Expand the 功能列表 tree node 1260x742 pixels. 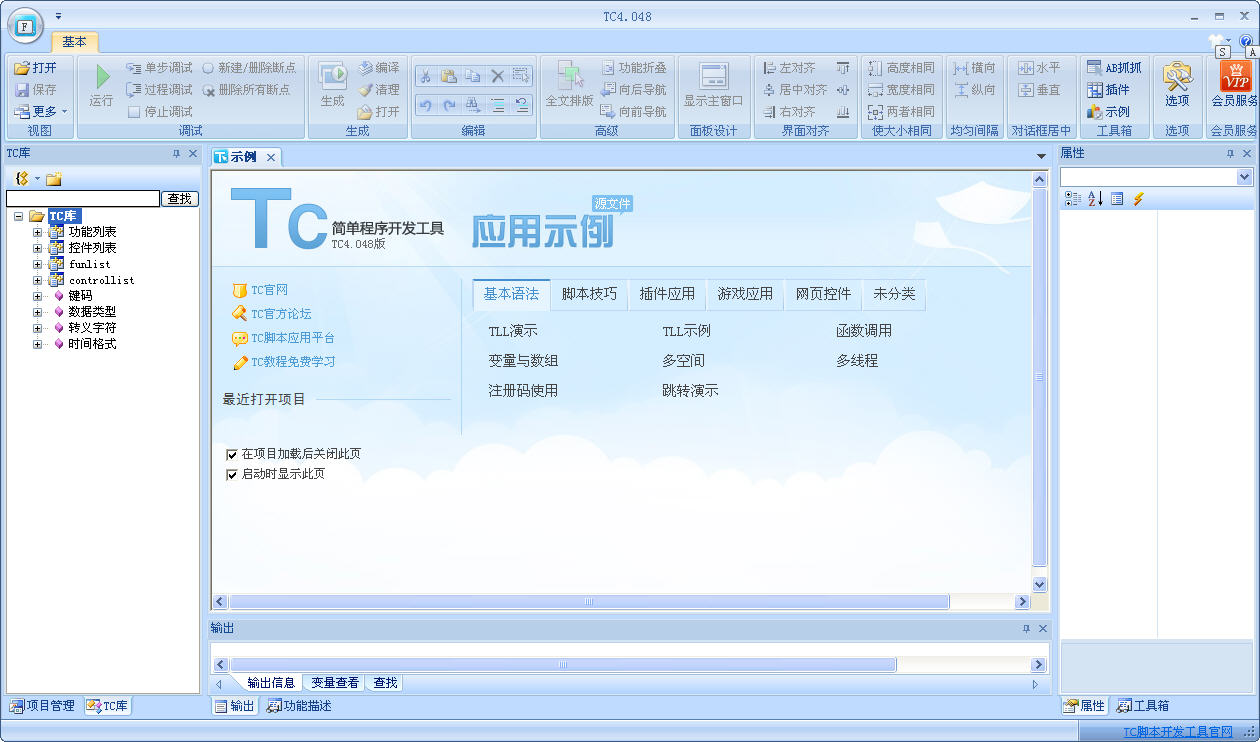tap(37, 231)
